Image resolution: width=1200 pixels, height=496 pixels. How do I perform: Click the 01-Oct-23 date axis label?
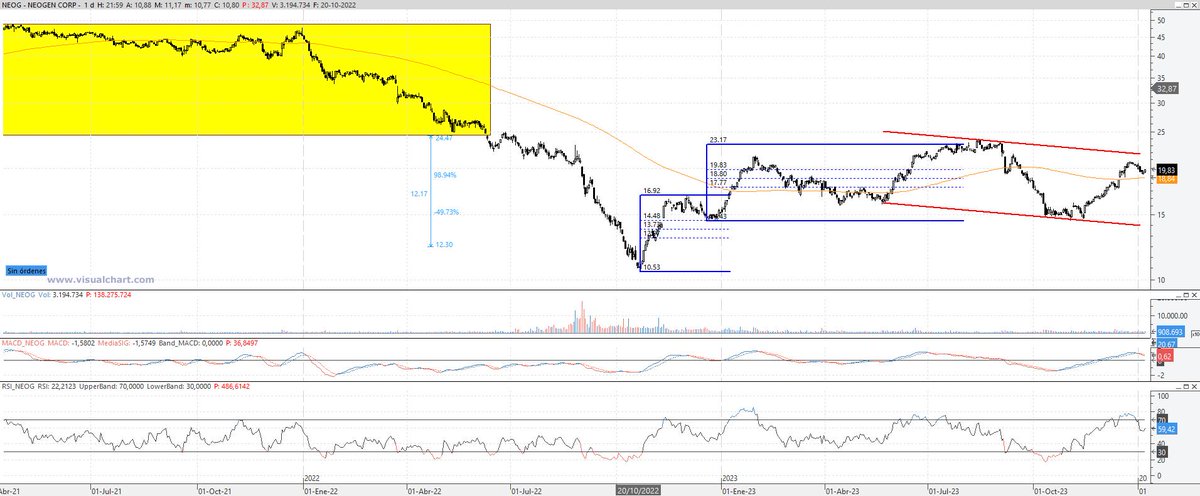[1053, 491]
